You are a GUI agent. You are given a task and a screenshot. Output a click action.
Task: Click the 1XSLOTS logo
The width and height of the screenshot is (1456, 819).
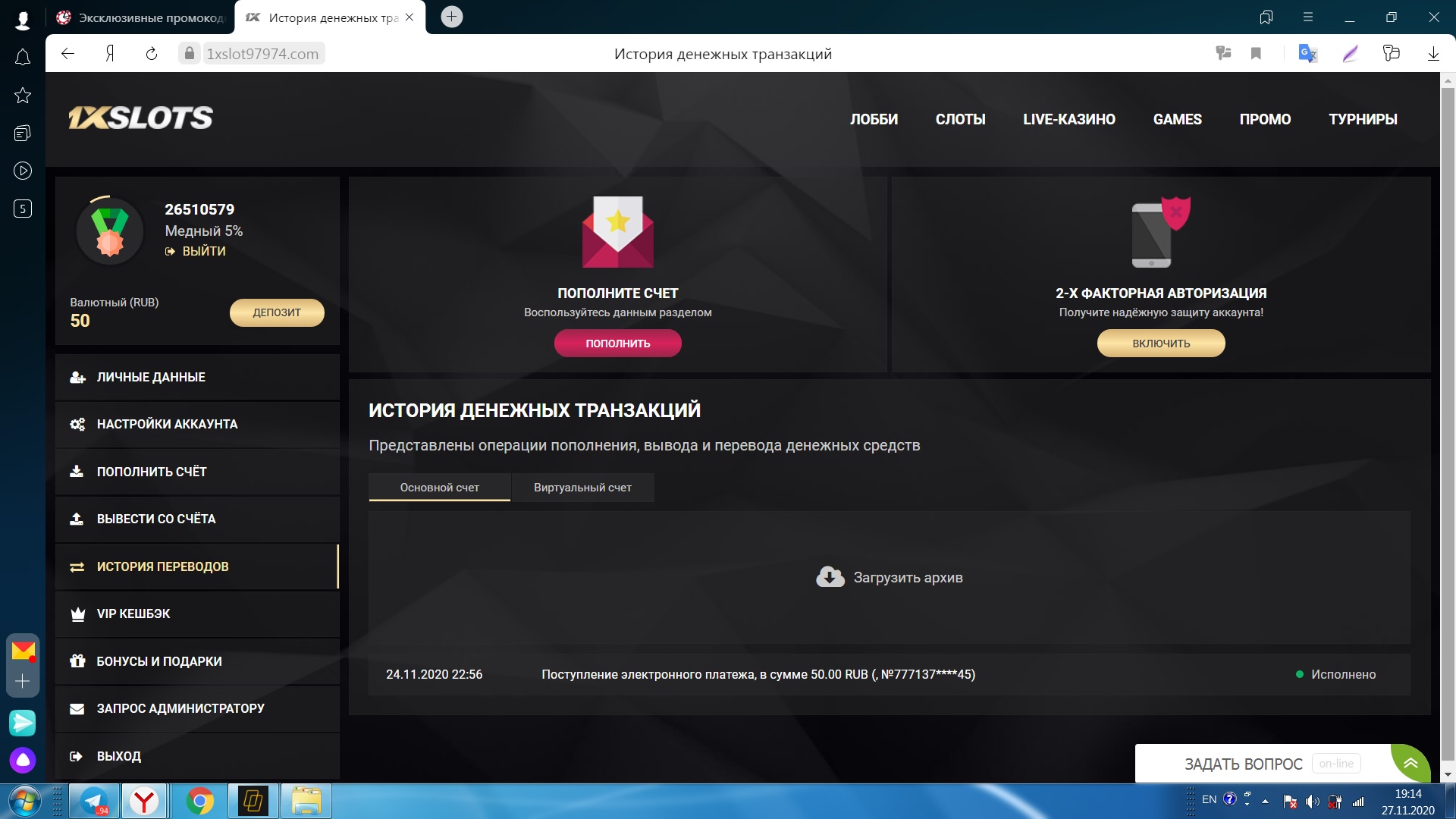(141, 118)
